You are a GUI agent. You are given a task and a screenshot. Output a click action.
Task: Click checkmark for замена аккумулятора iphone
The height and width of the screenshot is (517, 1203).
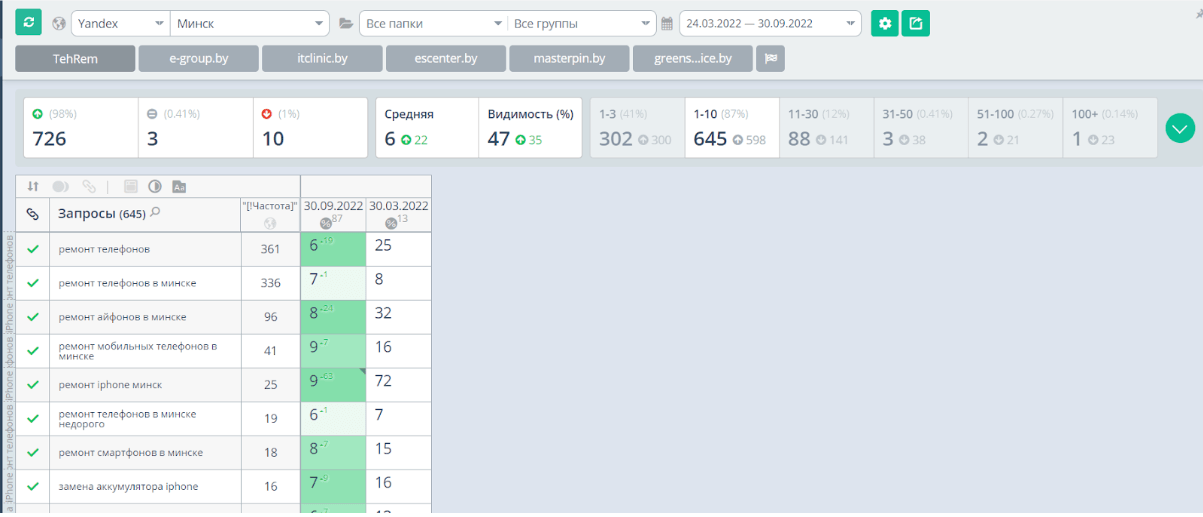click(33, 487)
